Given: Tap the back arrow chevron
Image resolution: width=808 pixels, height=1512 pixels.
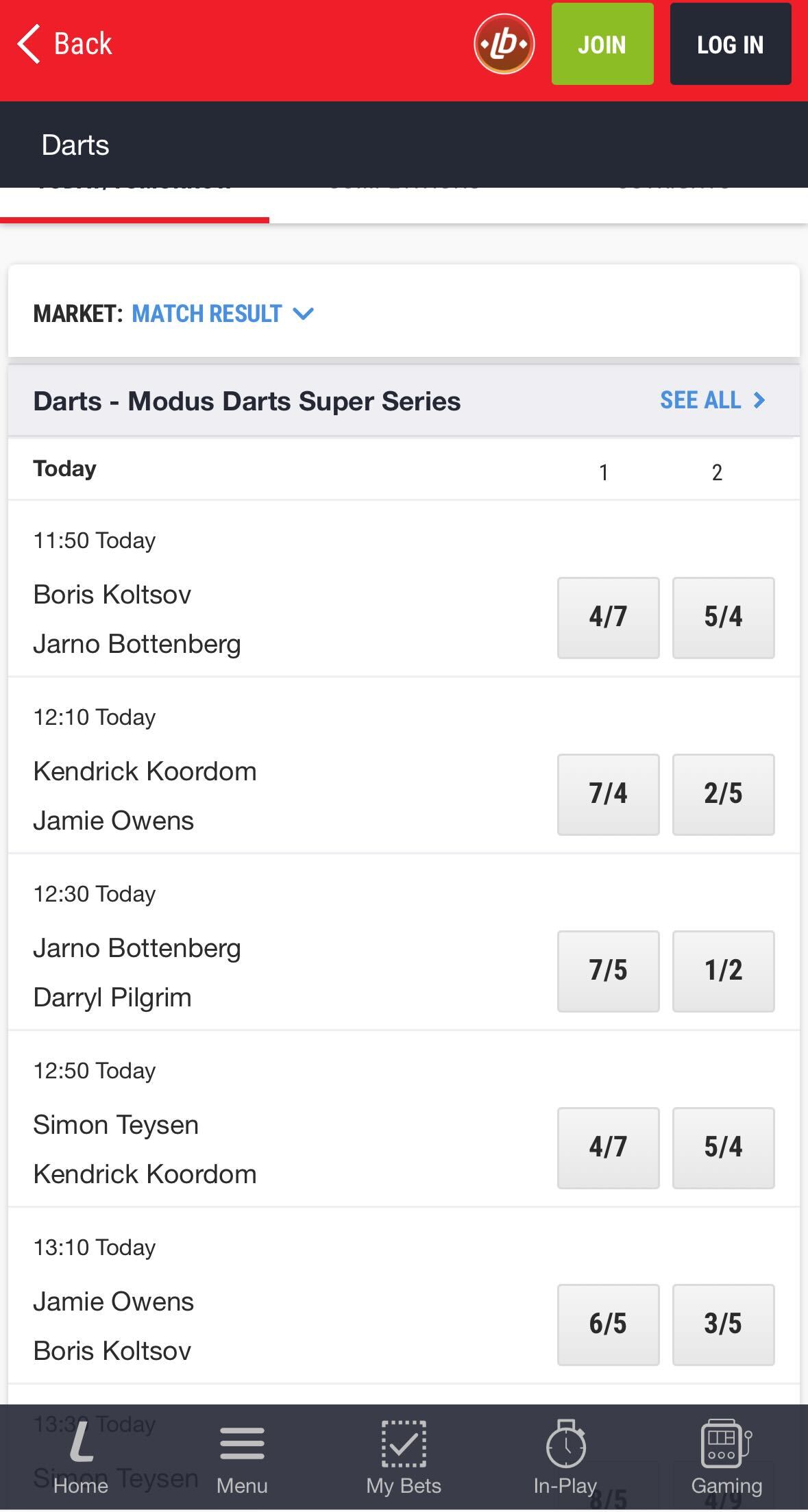Looking at the screenshot, I should tap(29, 42).
